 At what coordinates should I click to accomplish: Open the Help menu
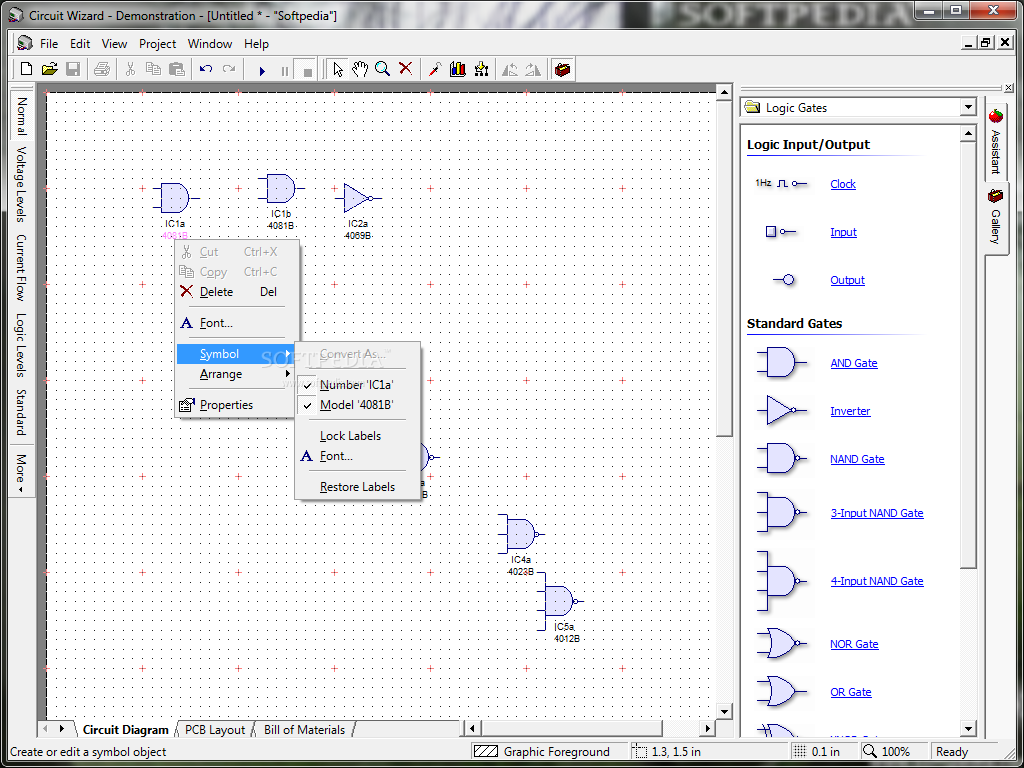(256, 44)
